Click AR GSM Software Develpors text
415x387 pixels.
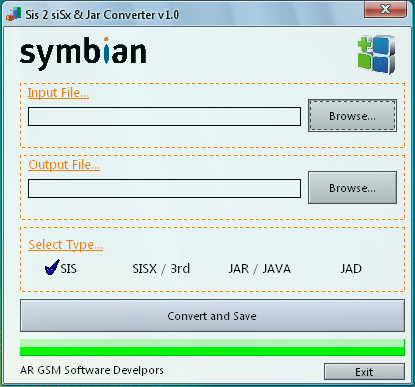tap(92, 370)
